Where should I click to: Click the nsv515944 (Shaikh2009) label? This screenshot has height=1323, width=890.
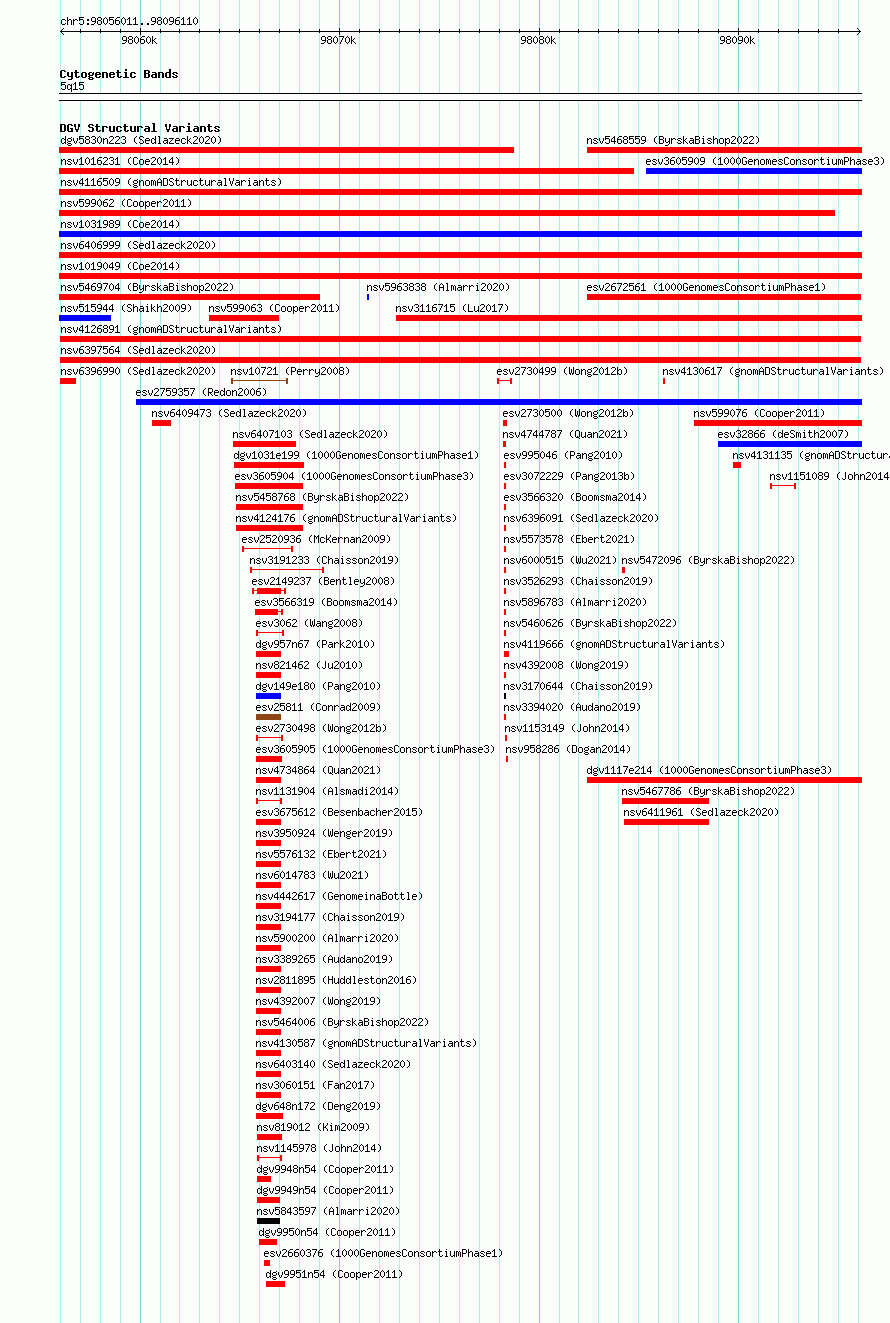click(x=126, y=309)
